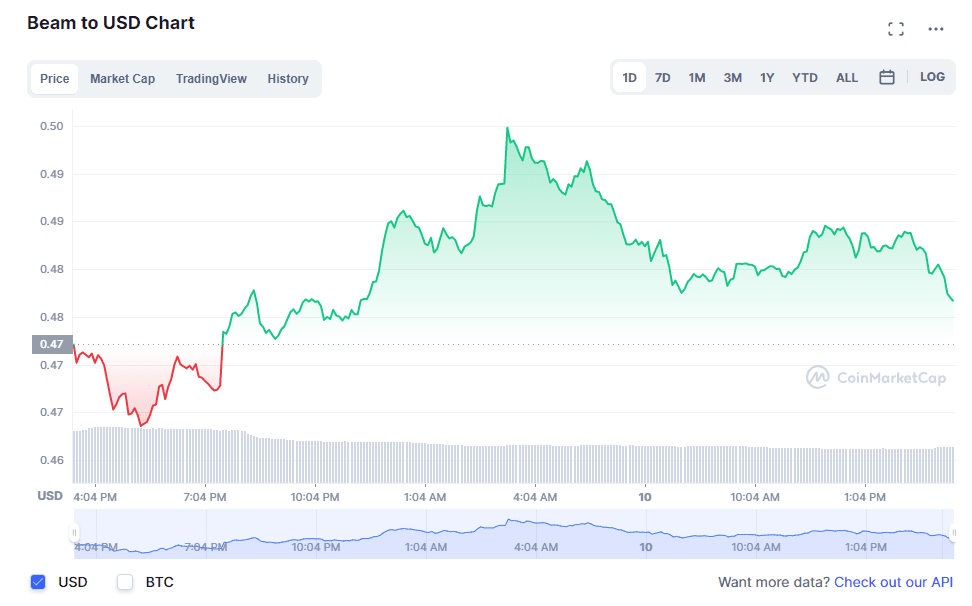Follow the 'Check out our API' link
Viewport: 972px width, 606px height.
(893, 582)
